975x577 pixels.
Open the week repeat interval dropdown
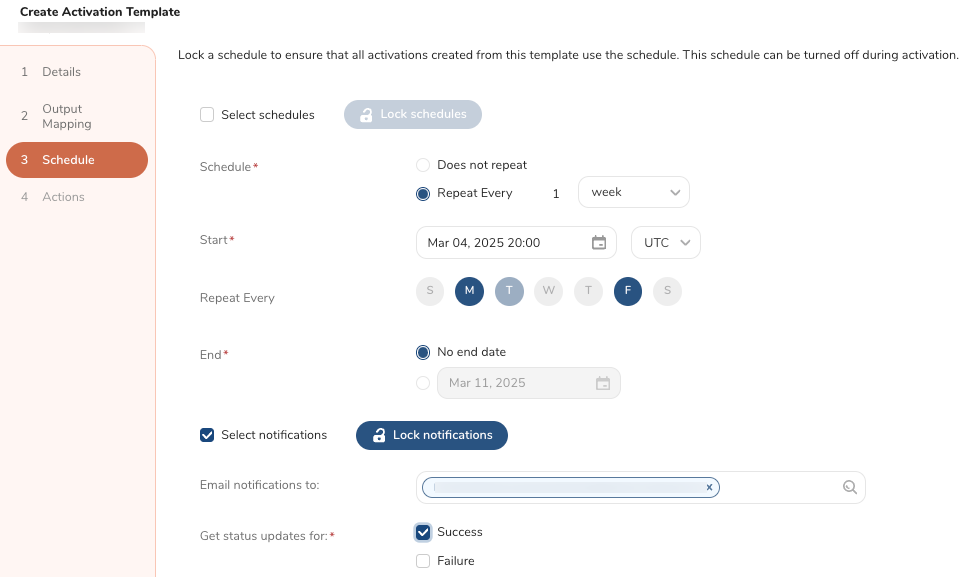[x=634, y=193]
